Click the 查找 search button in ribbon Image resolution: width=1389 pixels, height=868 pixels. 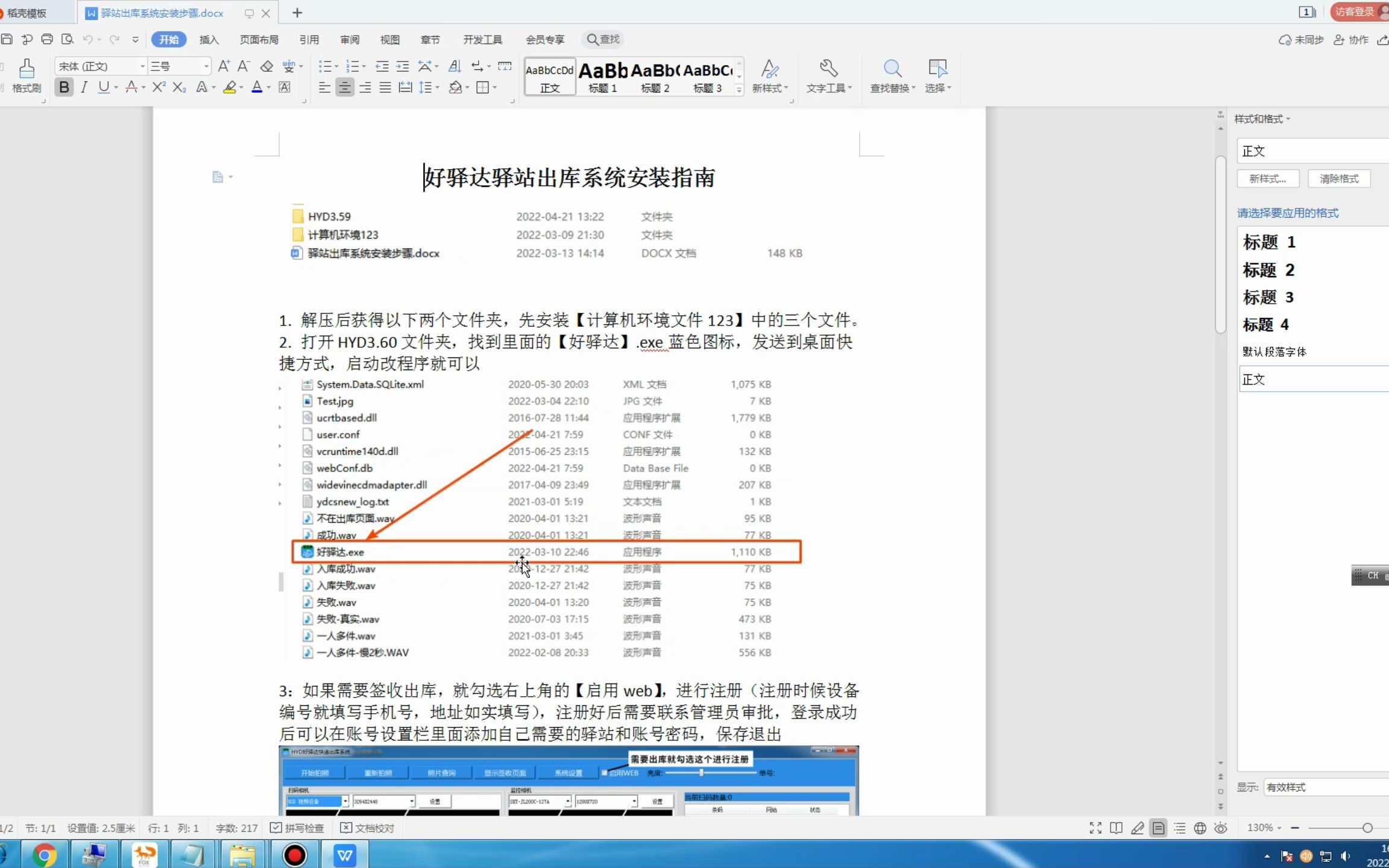(x=603, y=39)
